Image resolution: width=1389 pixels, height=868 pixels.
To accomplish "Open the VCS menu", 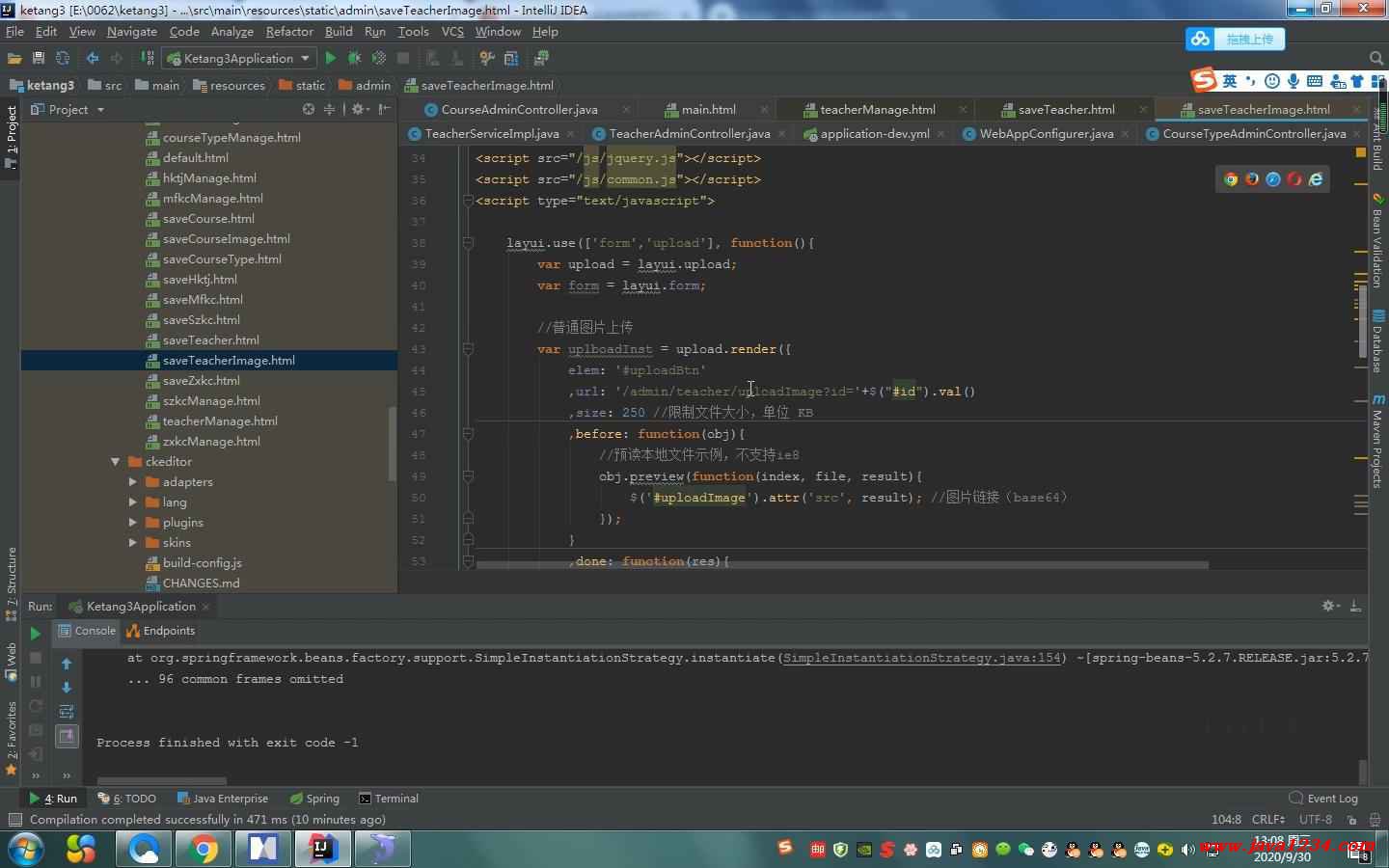I will pos(452,32).
